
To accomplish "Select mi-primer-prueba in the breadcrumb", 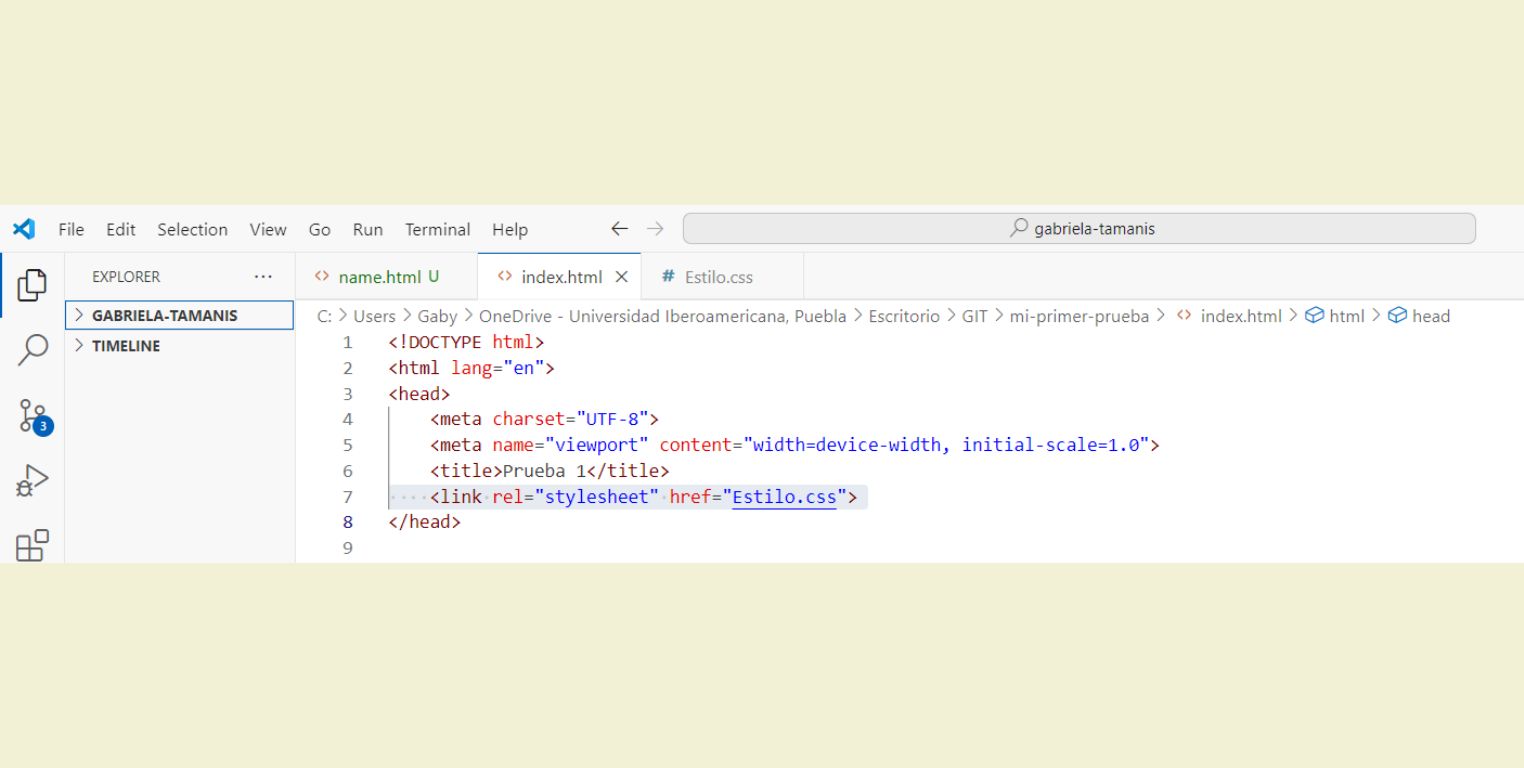I will (x=1080, y=316).
